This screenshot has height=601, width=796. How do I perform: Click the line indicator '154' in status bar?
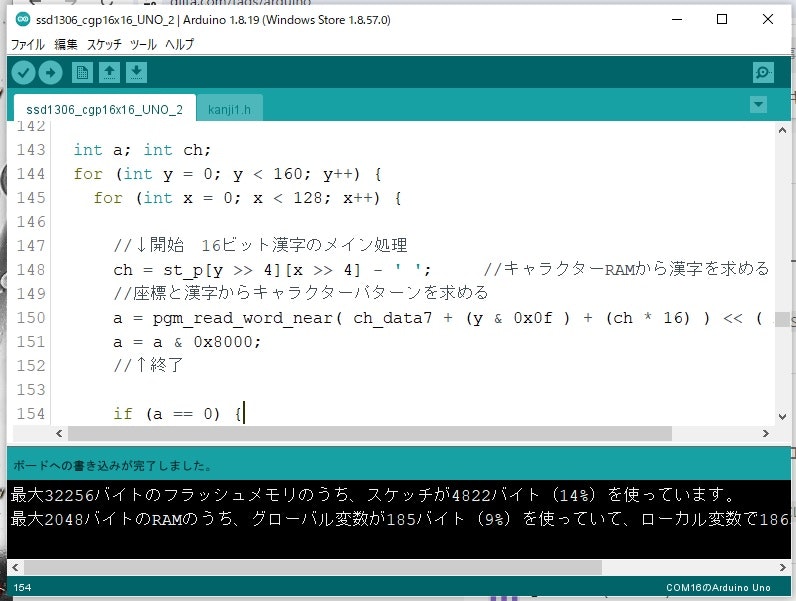pyautogui.click(x=22, y=588)
